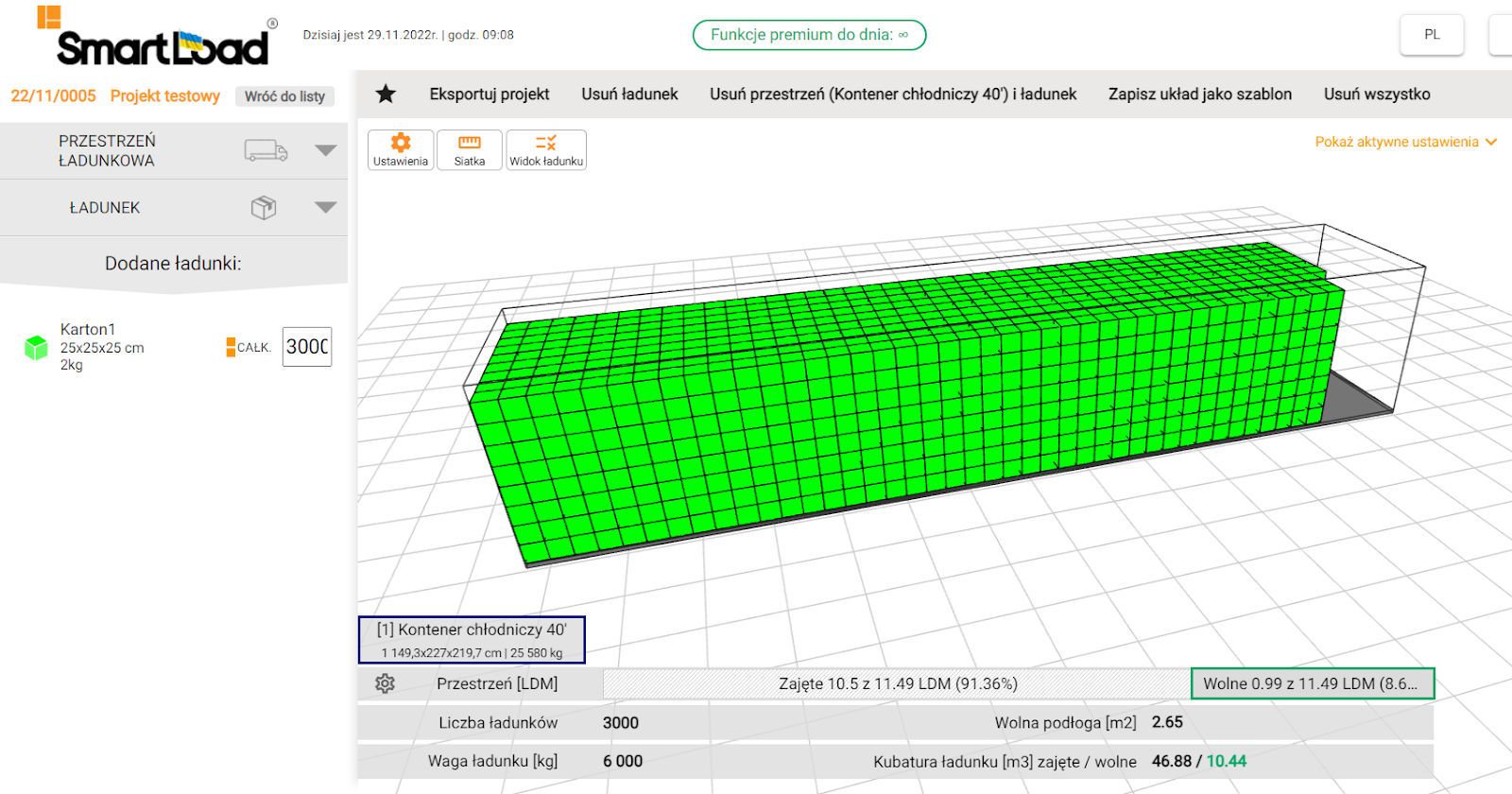This screenshot has width=1512, height=794.
Task: Click the Wolna podłoga value 2.65
Action: [x=1167, y=722]
